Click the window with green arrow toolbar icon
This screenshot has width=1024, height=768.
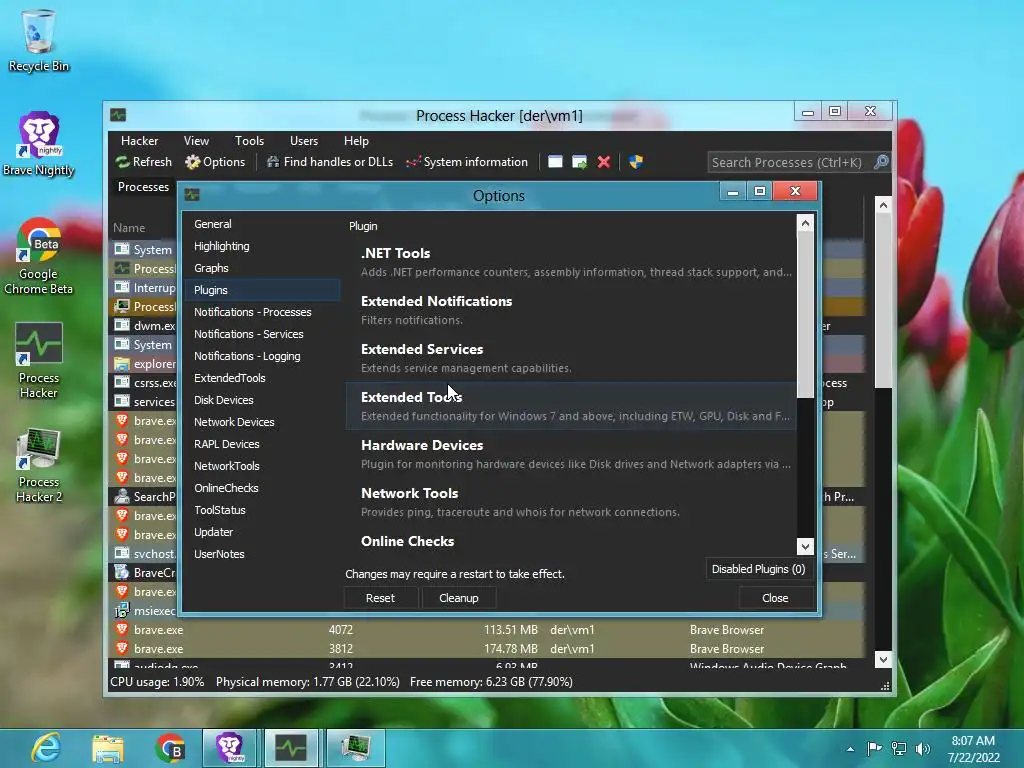579,162
